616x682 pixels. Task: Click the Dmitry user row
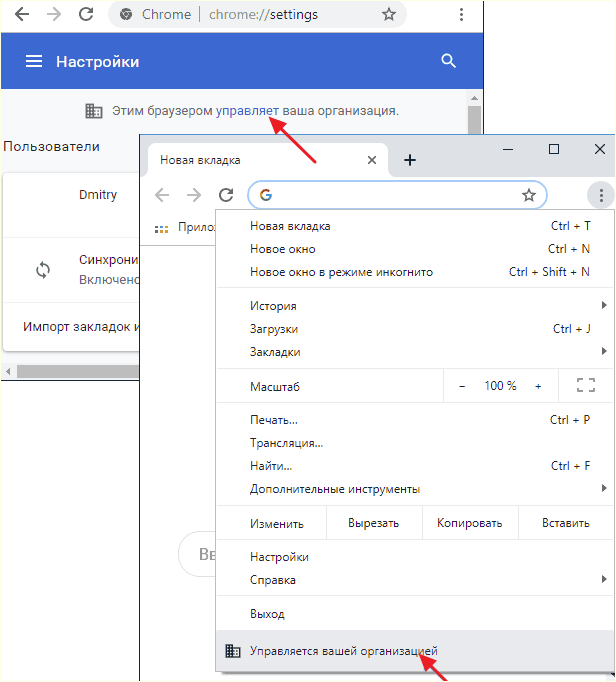click(x=71, y=205)
